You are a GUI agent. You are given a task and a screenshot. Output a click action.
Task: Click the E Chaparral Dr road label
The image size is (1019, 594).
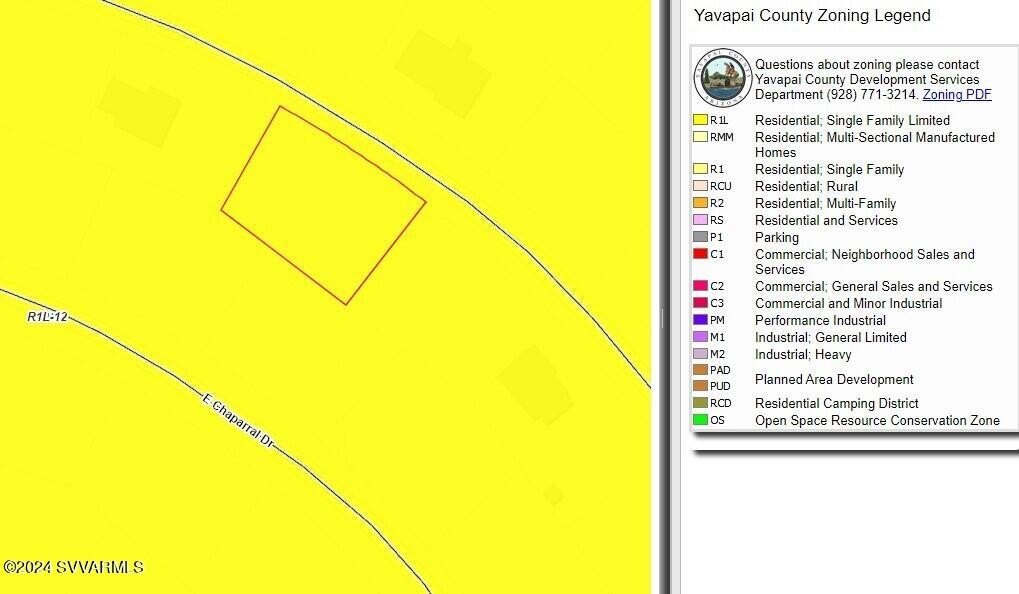coord(238,420)
